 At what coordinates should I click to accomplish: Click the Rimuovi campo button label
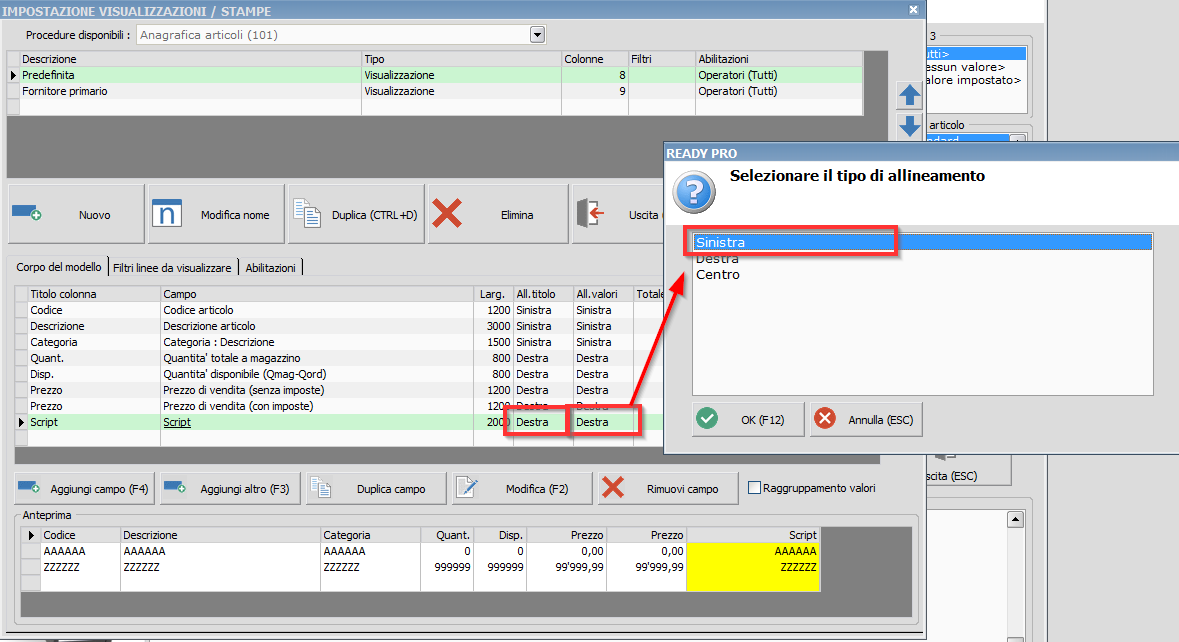coord(683,489)
